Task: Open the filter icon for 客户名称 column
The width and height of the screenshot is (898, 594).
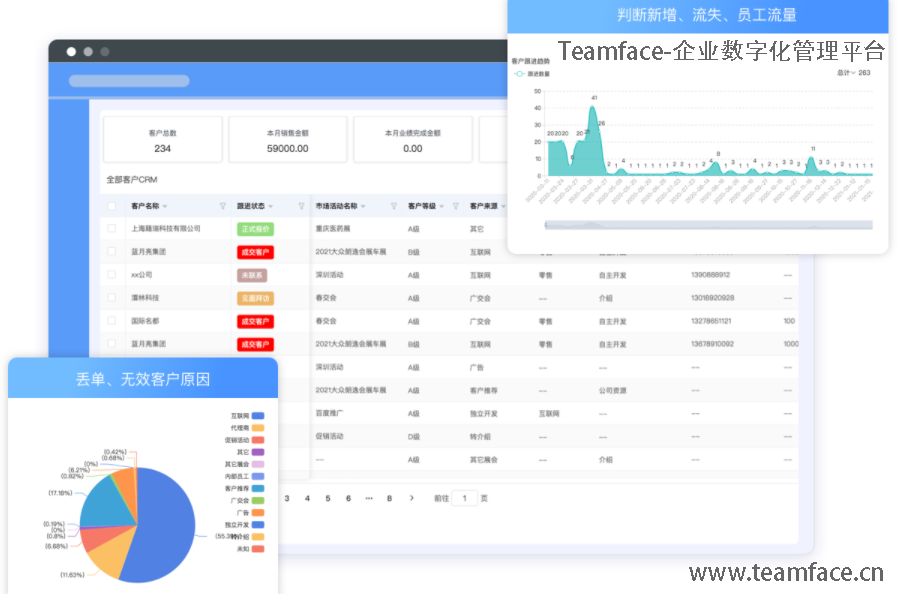Action: coord(223,206)
